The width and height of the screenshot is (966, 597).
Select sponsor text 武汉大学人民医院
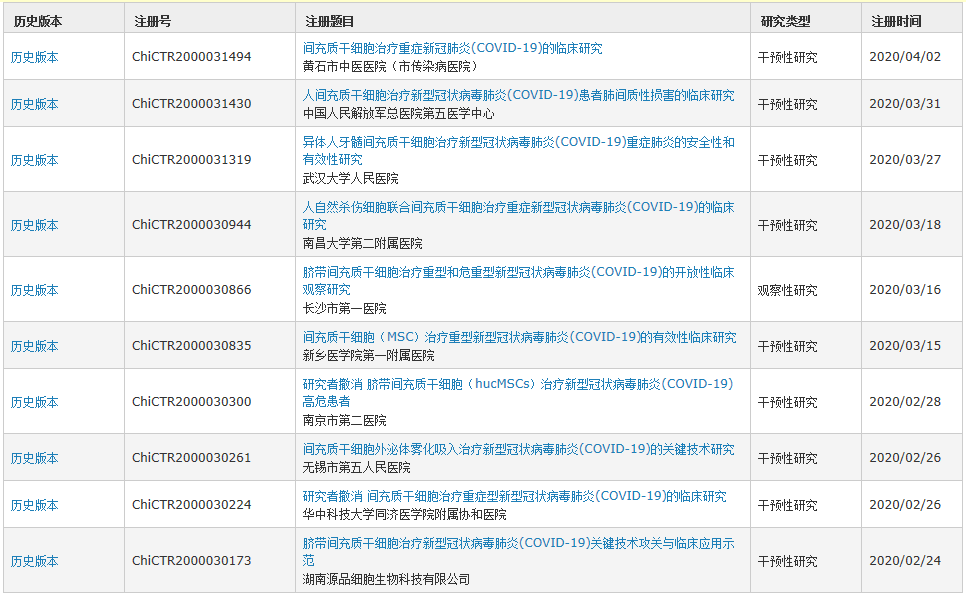click(x=351, y=179)
